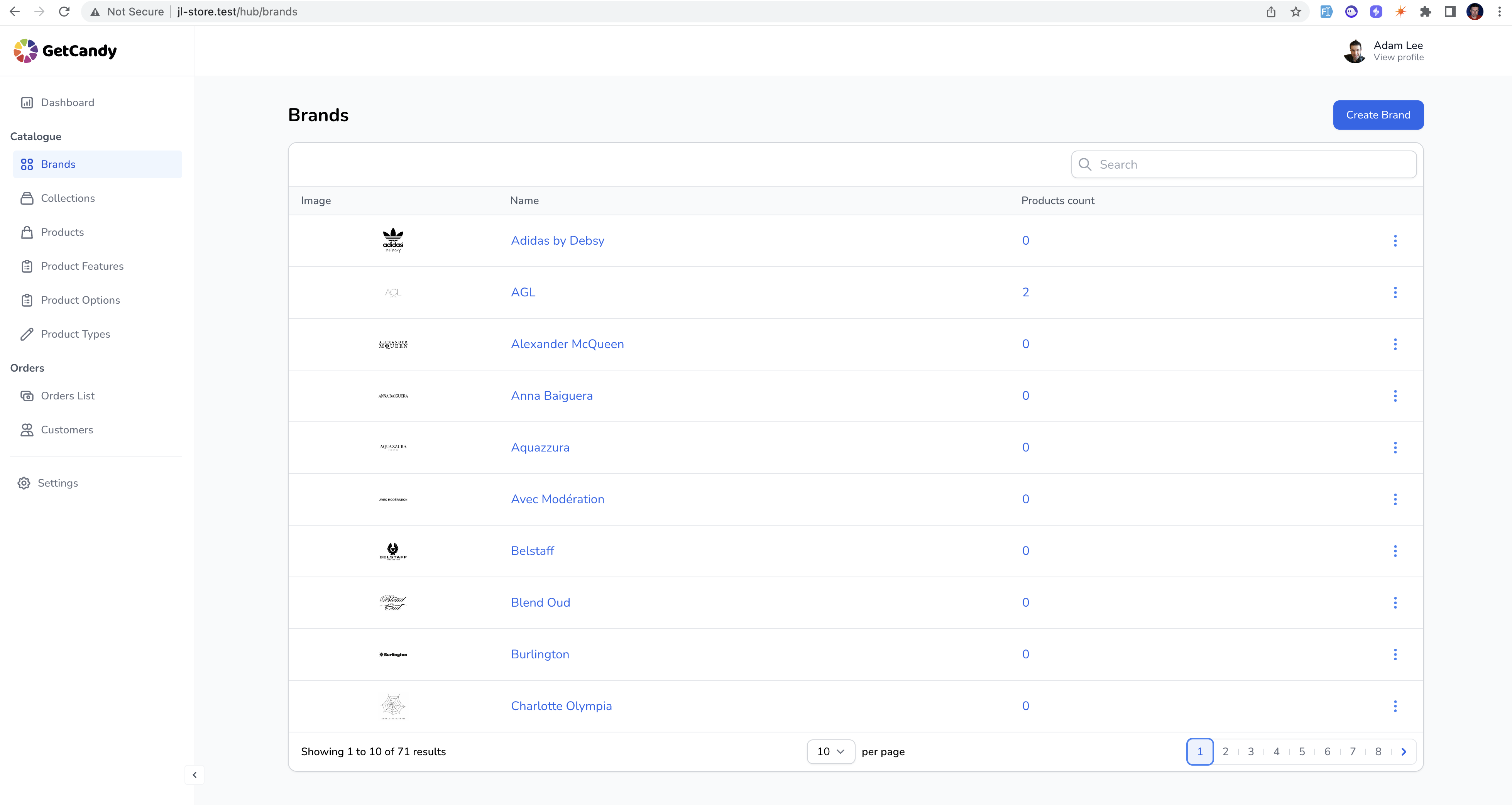The height and width of the screenshot is (805, 1512).
Task: Open Products in the Catalogue menu
Action: (62, 233)
